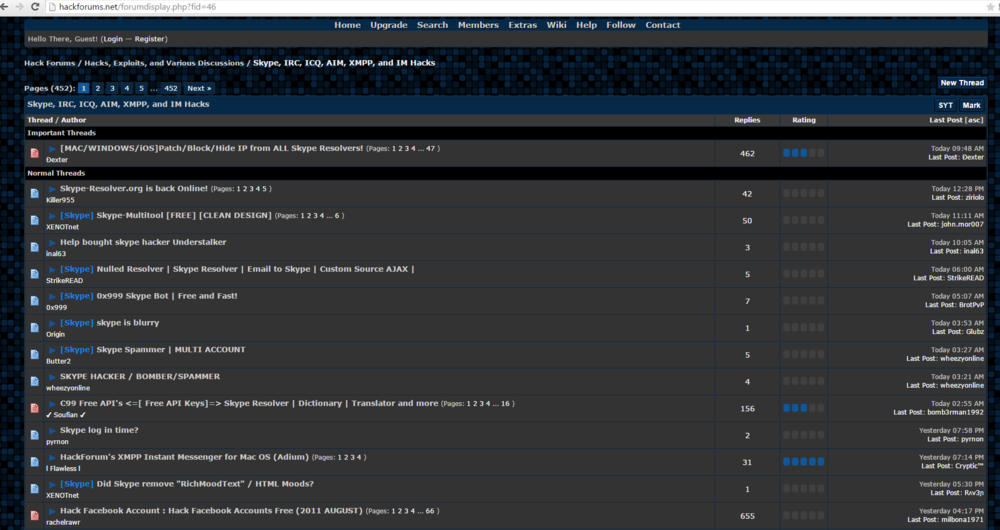Open the Members menu item

coord(478,25)
